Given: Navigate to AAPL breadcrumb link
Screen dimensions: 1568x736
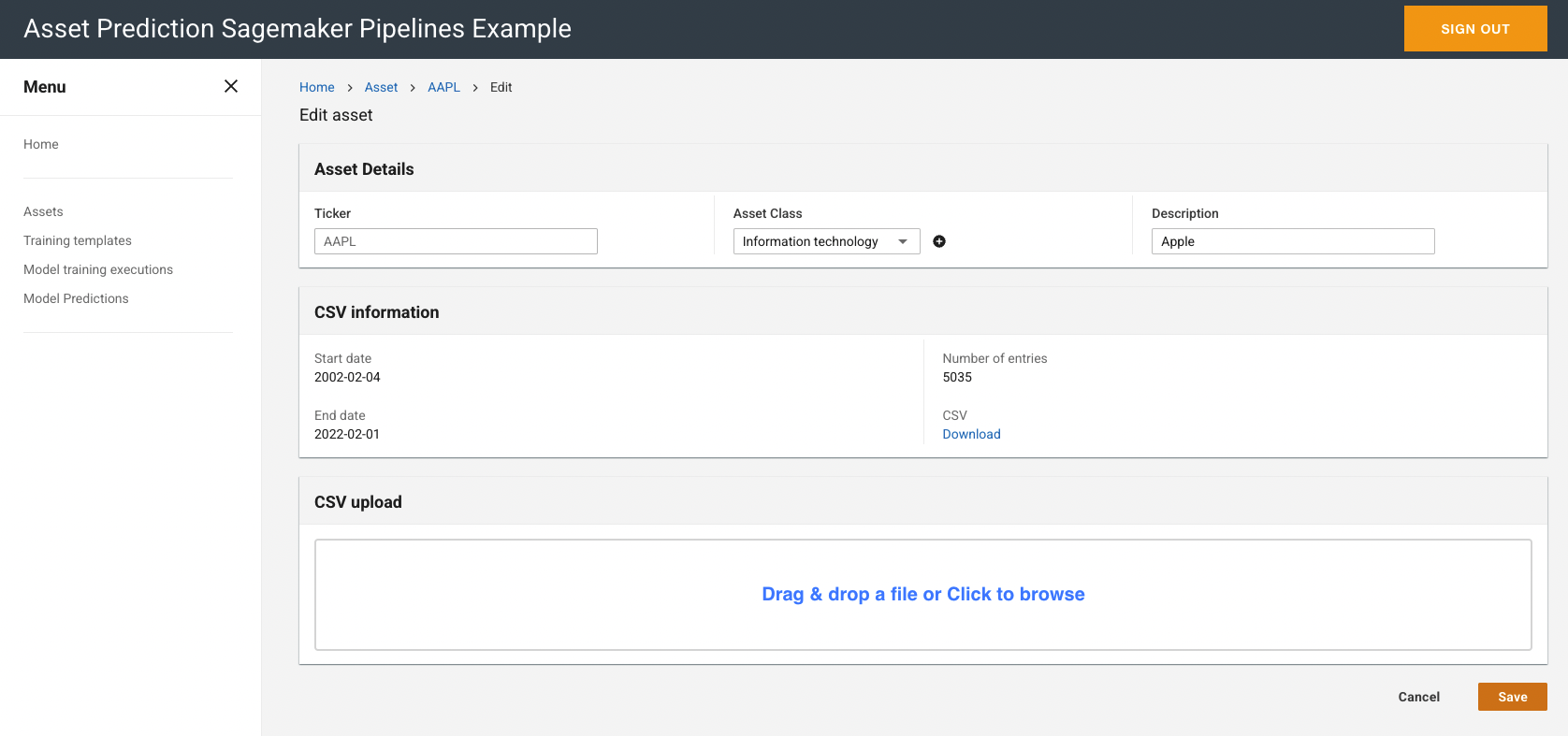Looking at the screenshot, I should (443, 87).
